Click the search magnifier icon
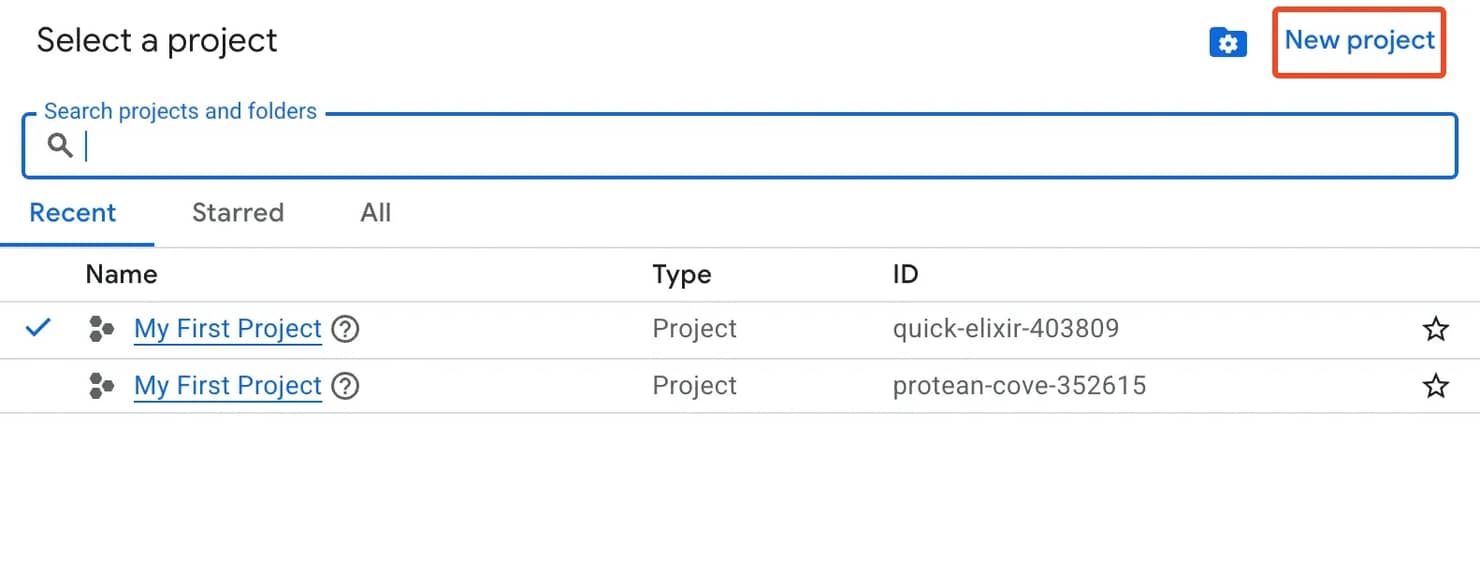The image size is (1480, 568). coord(61,146)
